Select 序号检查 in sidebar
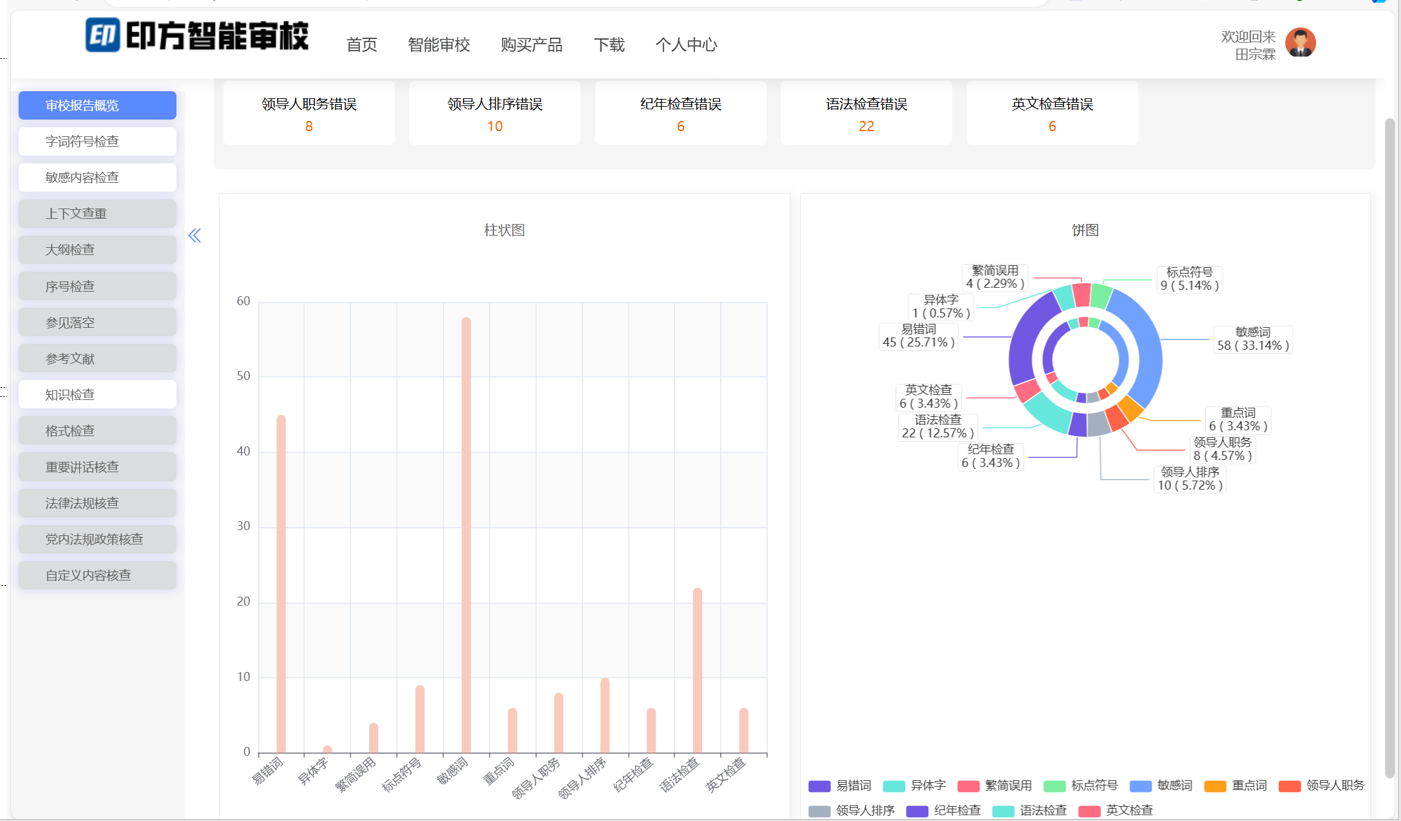This screenshot has width=1401, height=821. (97, 286)
